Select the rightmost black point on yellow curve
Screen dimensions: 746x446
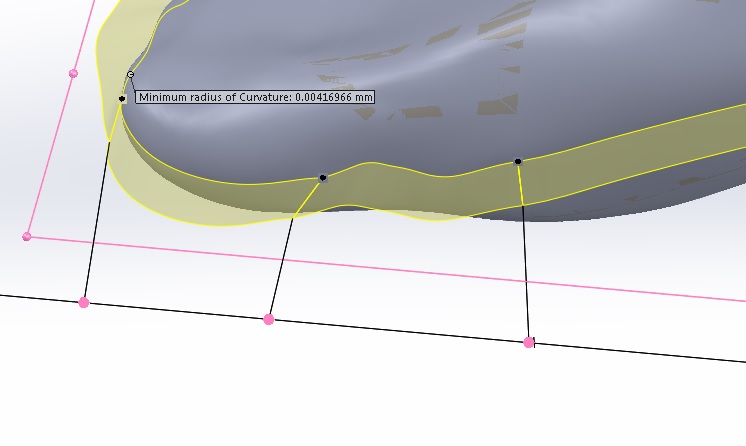click(518, 161)
